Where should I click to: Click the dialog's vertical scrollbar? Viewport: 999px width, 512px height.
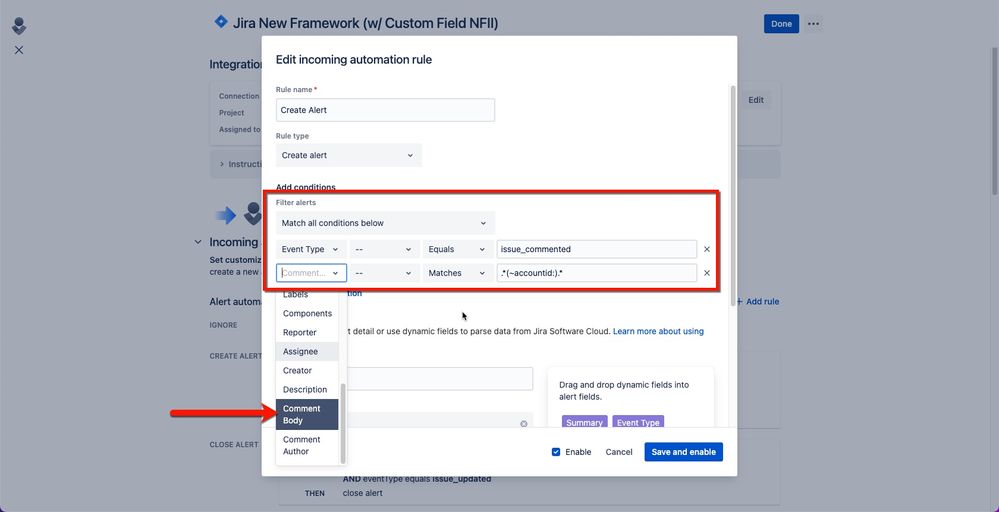[733, 194]
